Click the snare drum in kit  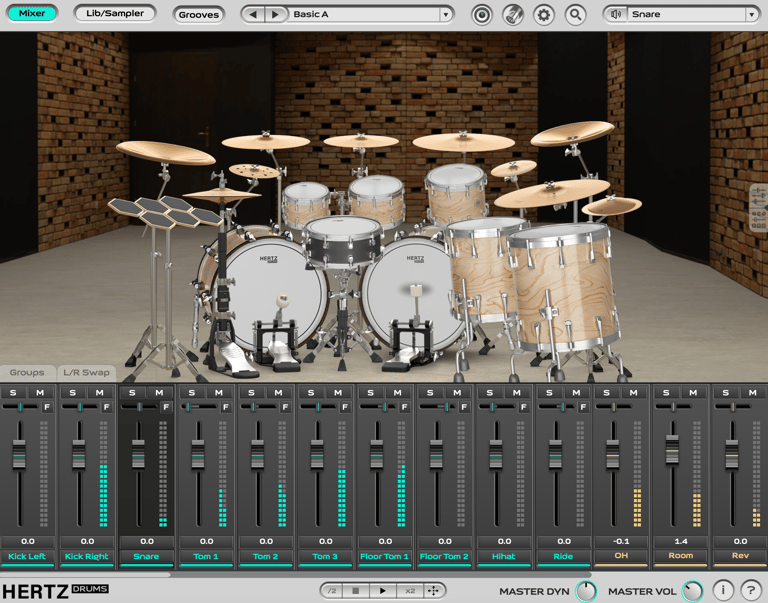pos(342,241)
